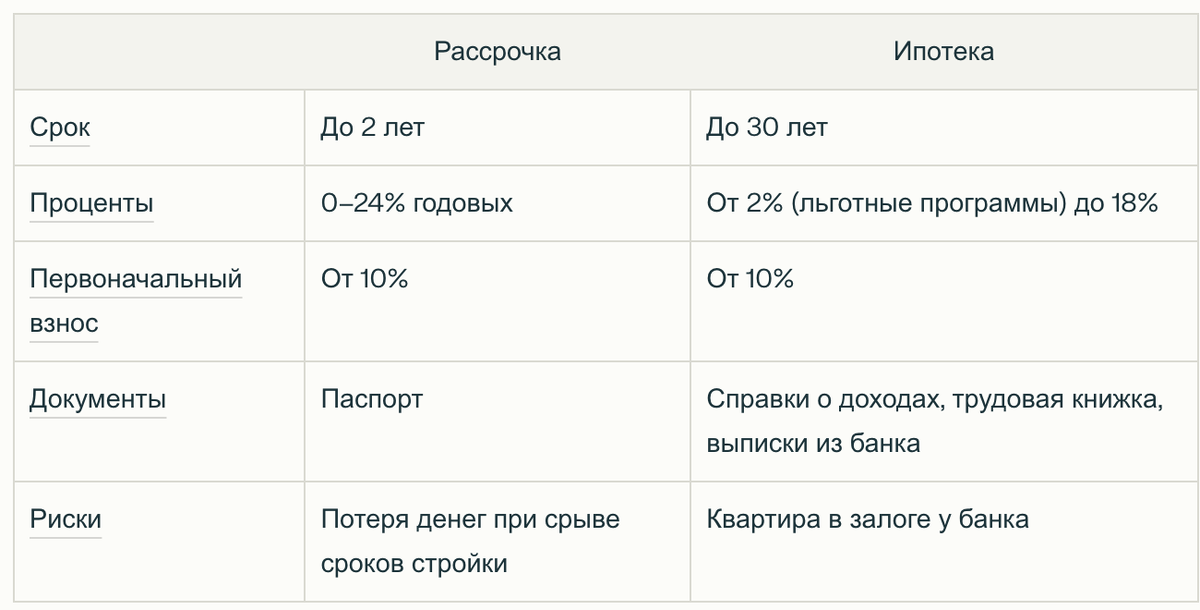The image size is (1200, 610).
Task: Click the Рассрочка column header
Action: point(497,52)
